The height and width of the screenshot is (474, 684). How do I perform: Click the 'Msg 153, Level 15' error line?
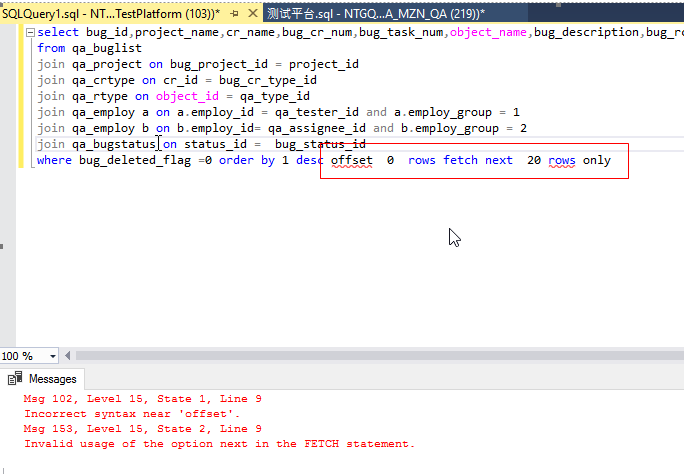143,429
